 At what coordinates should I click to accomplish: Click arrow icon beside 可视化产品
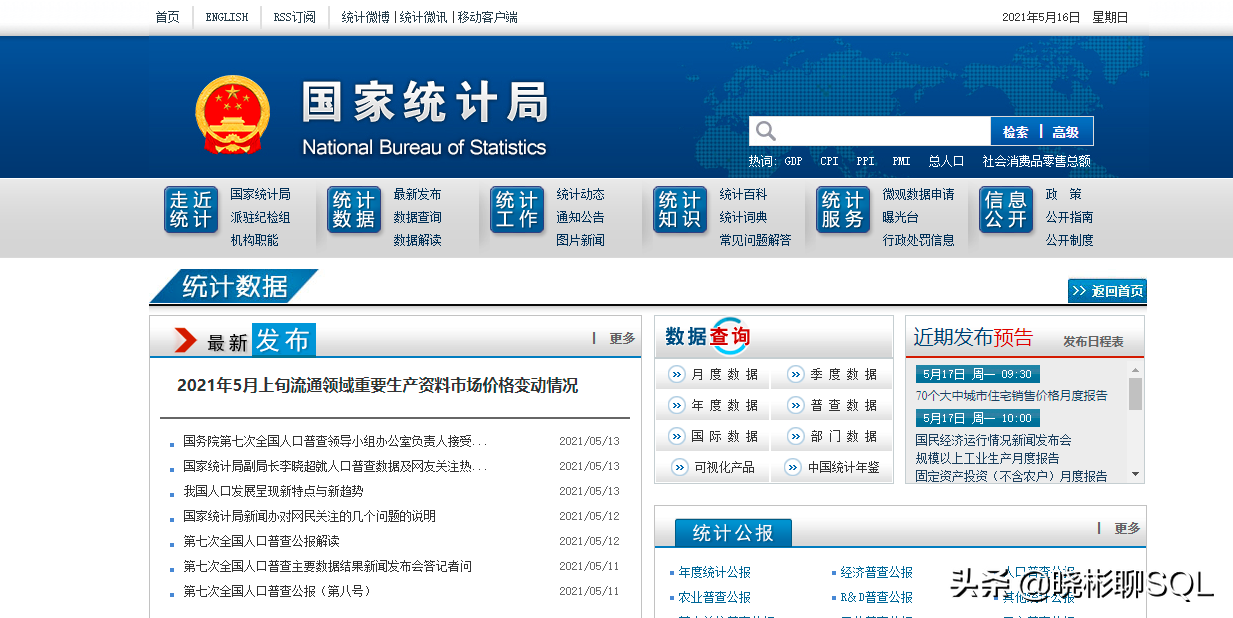[x=679, y=467]
